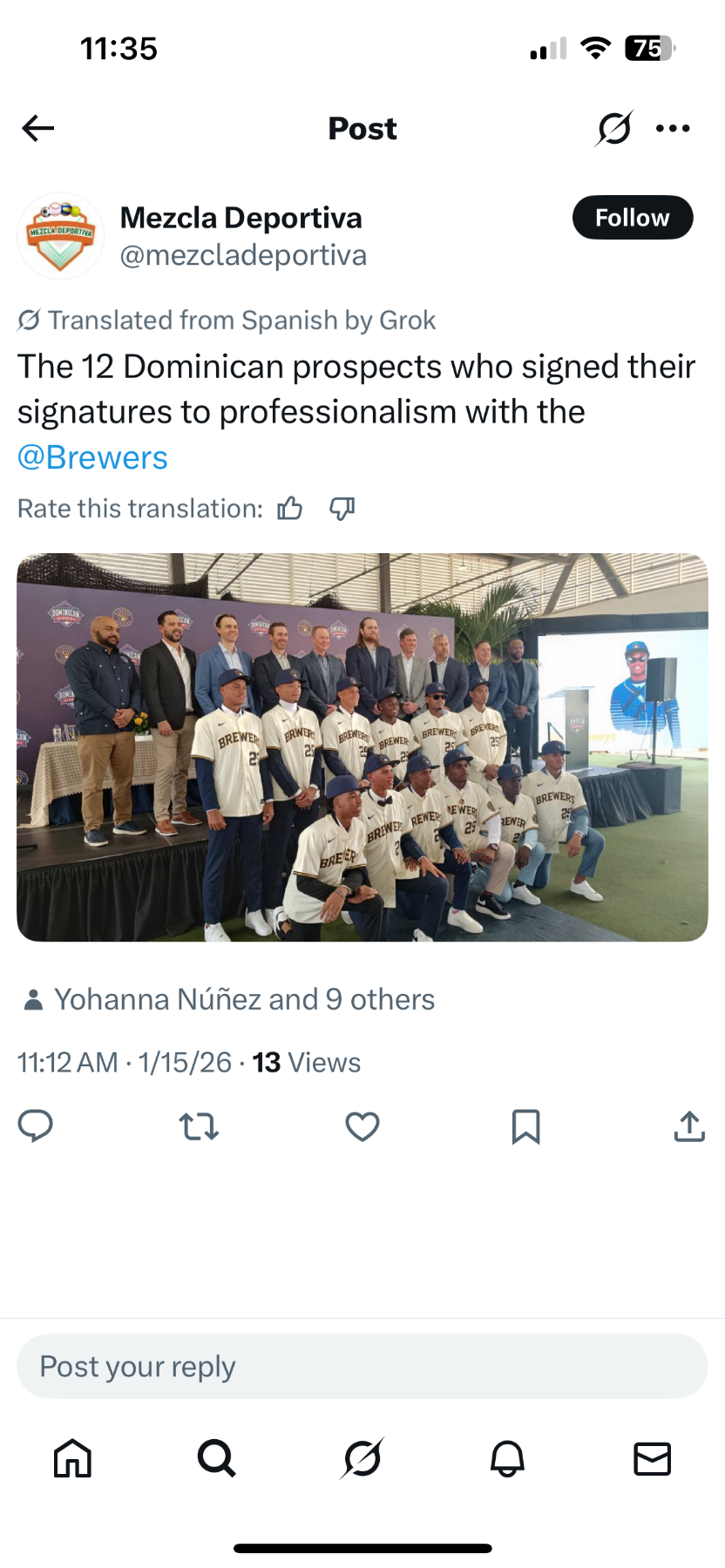Share the post via share icon

[689, 1126]
